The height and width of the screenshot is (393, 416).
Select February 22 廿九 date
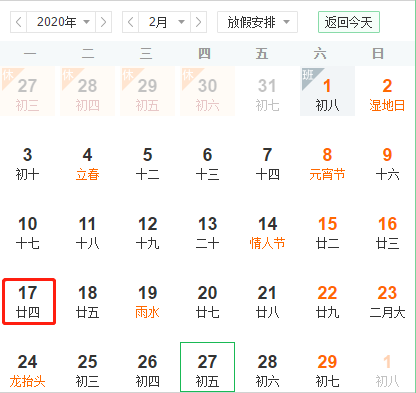click(x=327, y=302)
